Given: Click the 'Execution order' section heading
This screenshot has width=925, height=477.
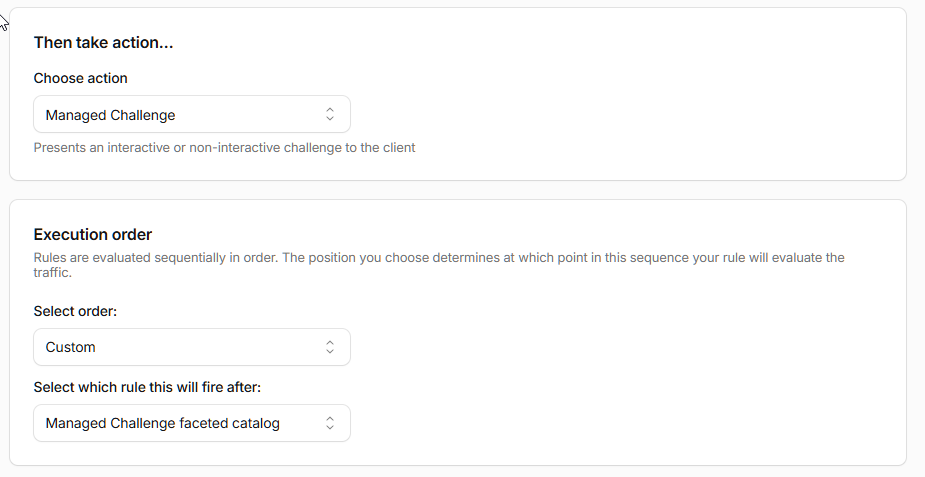Looking at the screenshot, I should click(93, 235).
